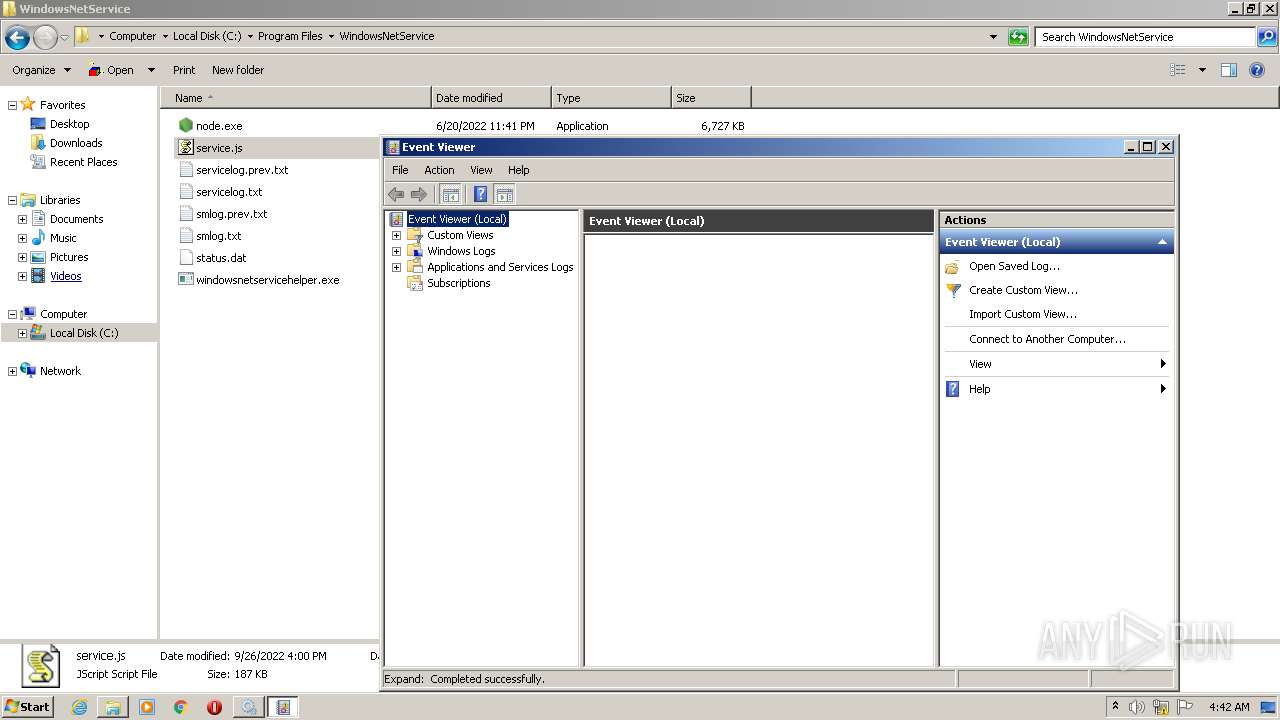This screenshot has width=1280, height=720.
Task: Click the Create Custom View funnel icon
Action: (953, 290)
